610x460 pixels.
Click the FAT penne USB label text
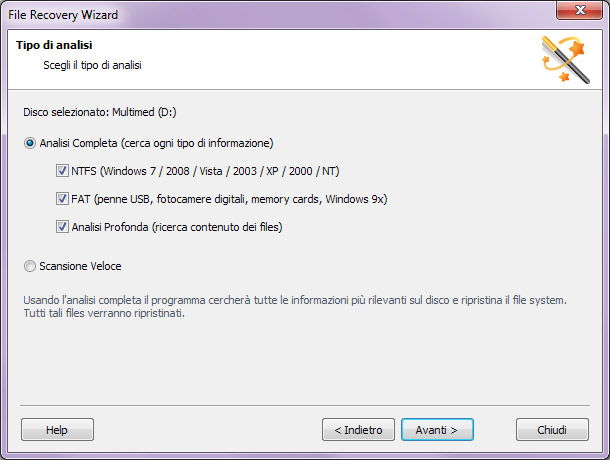(x=229, y=199)
